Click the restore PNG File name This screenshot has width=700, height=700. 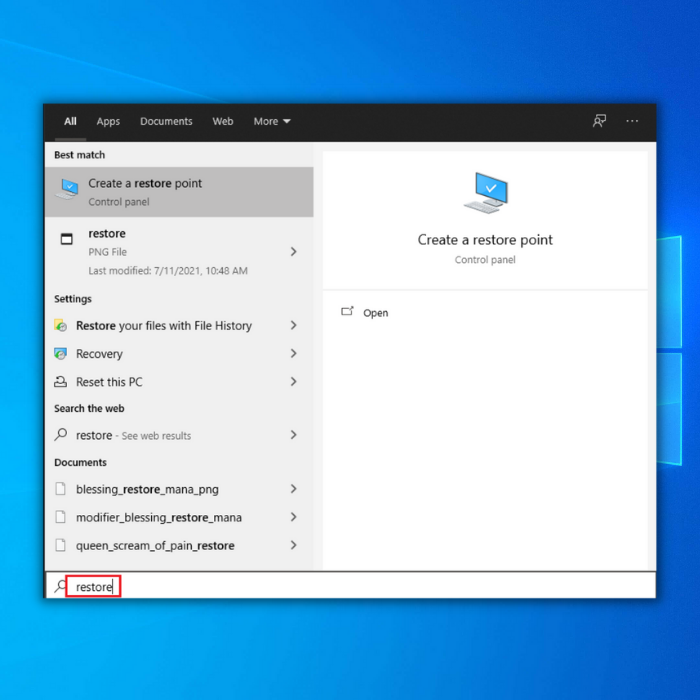click(x=107, y=233)
